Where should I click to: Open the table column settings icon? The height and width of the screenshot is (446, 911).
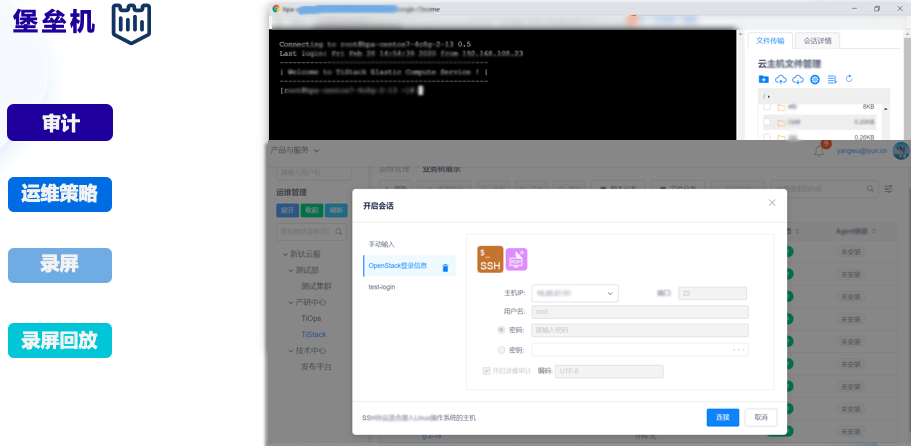[x=889, y=189]
